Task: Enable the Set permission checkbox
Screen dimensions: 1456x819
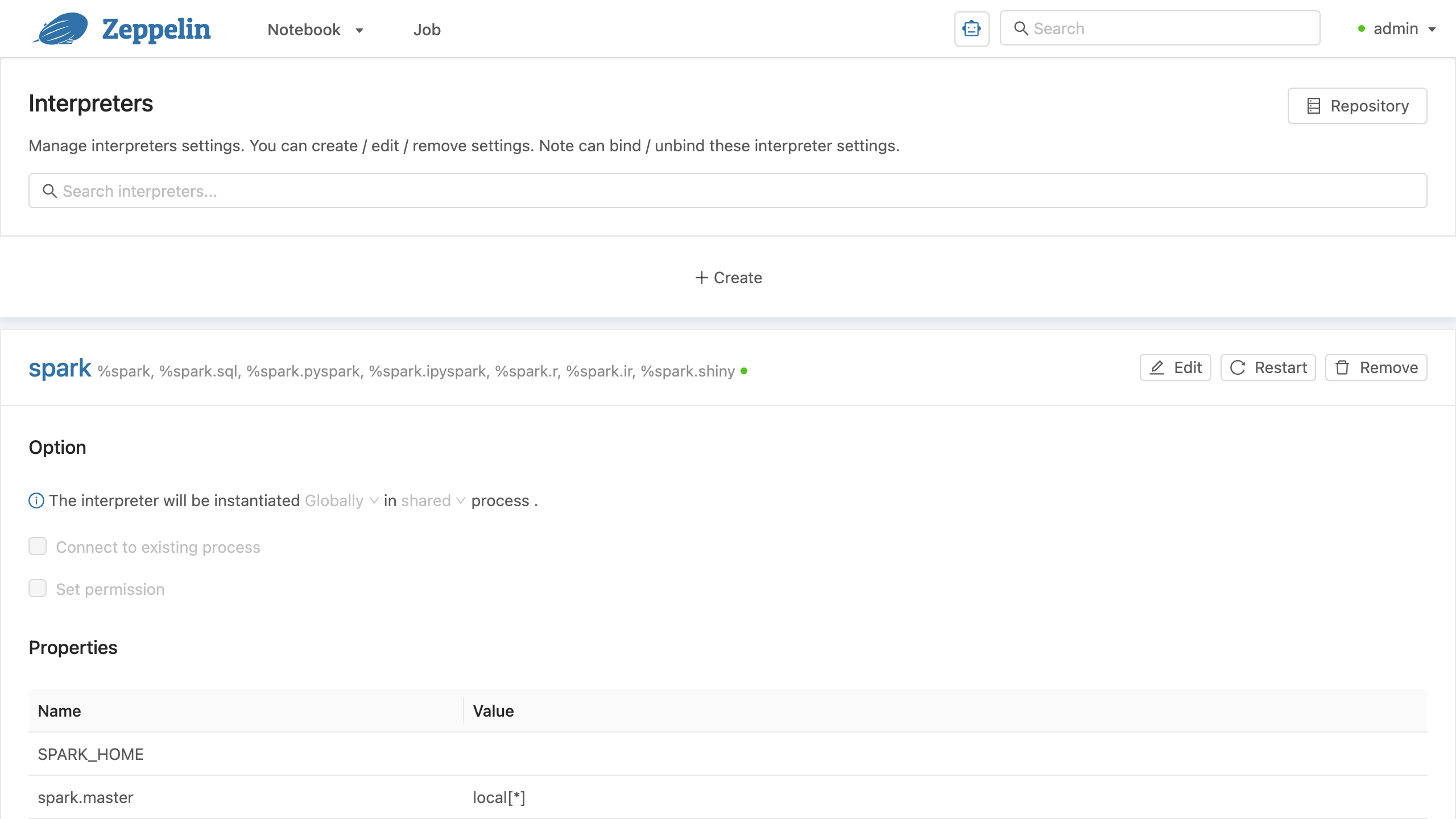Action: click(x=38, y=589)
